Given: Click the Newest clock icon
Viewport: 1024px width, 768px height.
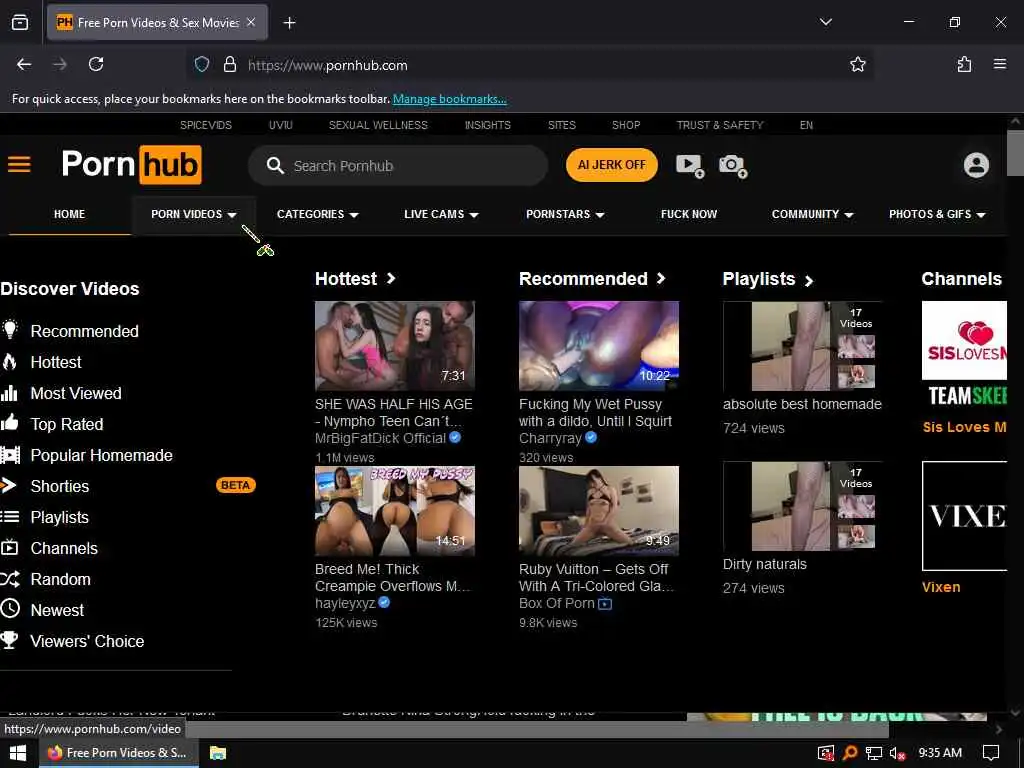Looking at the screenshot, I should point(10,609).
